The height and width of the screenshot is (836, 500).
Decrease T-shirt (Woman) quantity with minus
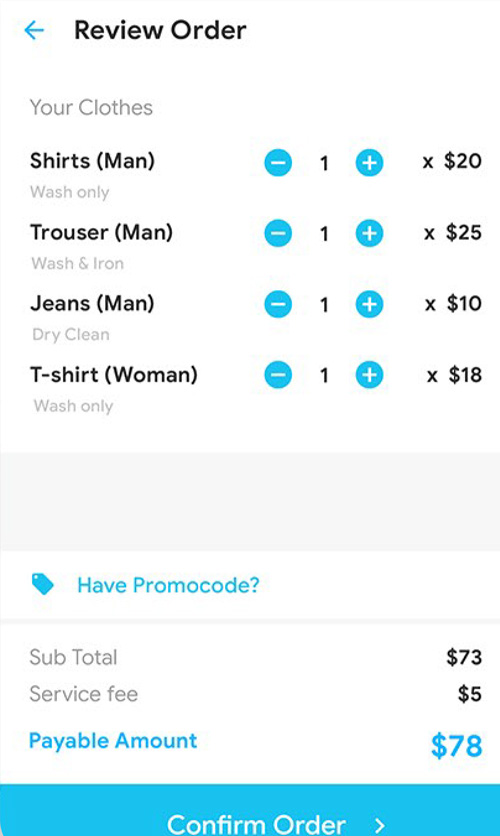(278, 375)
